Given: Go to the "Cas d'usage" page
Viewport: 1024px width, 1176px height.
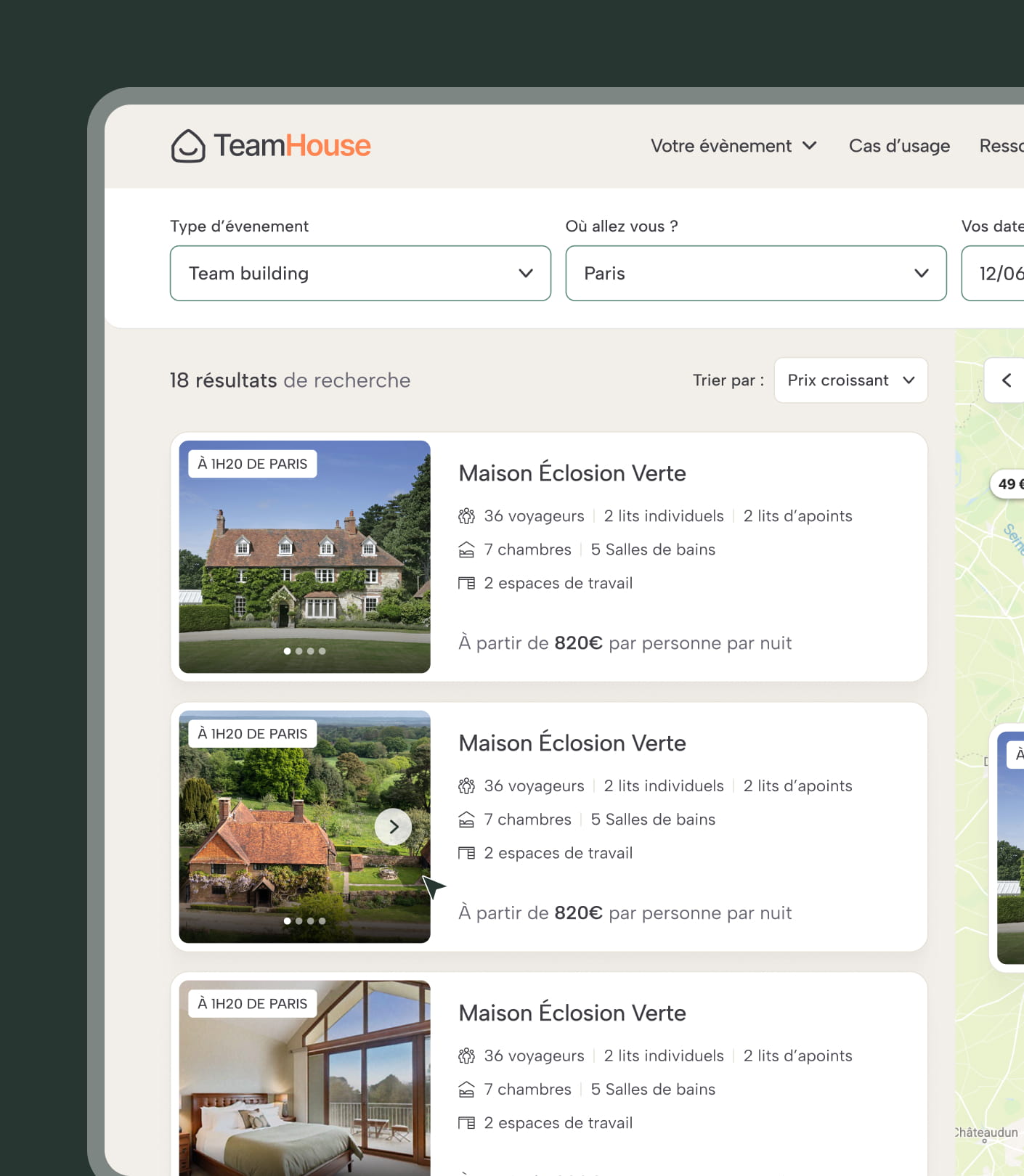Looking at the screenshot, I should pyautogui.click(x=899, y=146).
